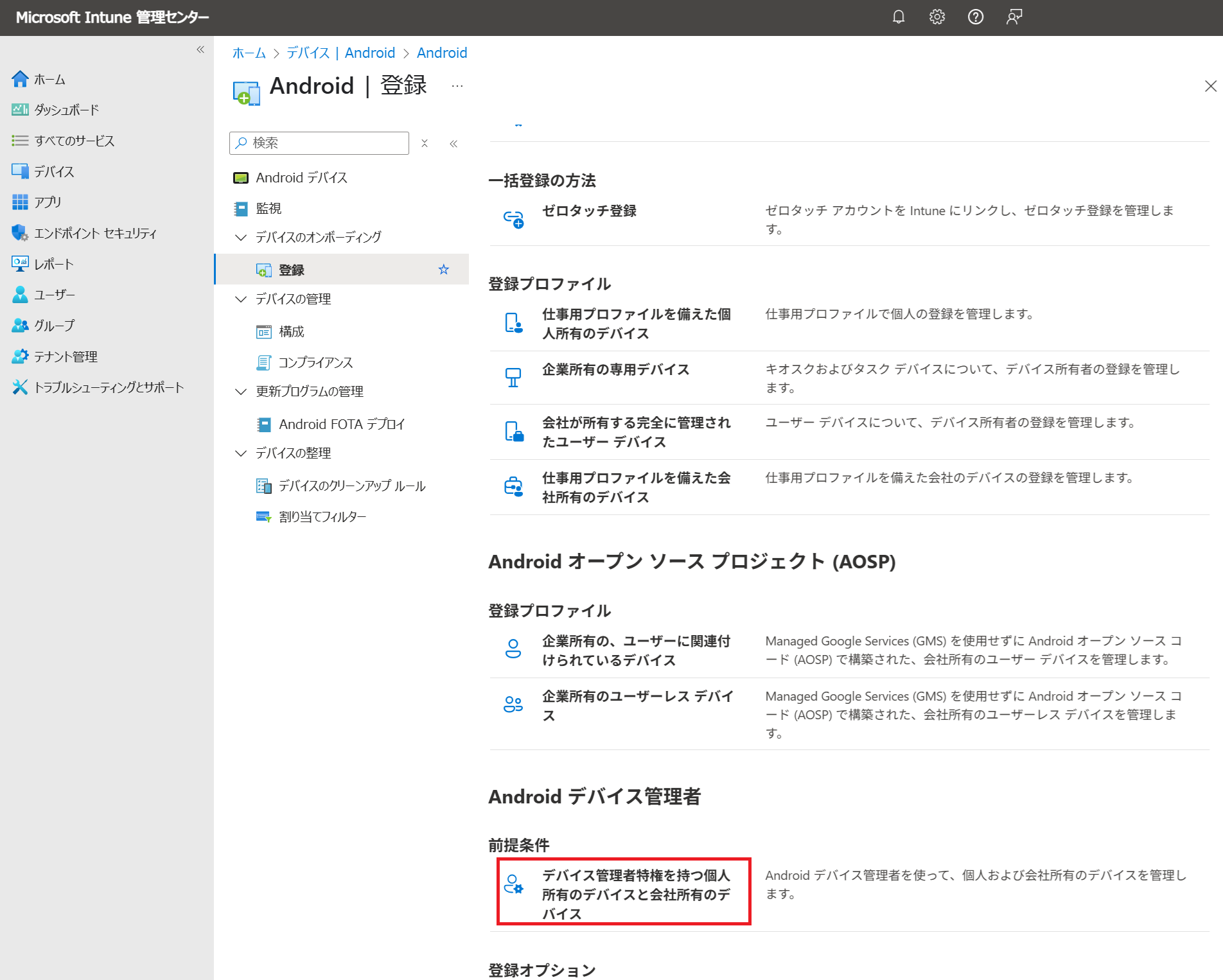Click the Android breadcrumb at the end

(x=442, y=53)
